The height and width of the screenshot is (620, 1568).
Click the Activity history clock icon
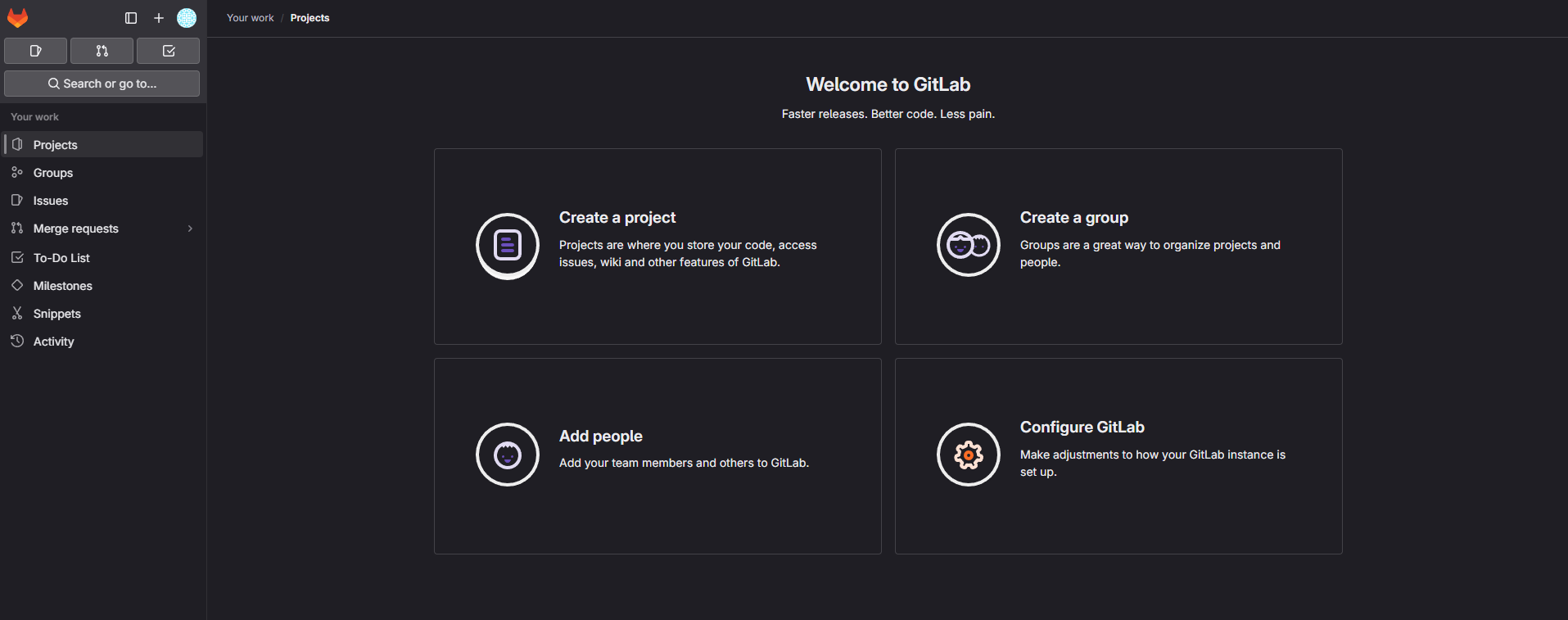(17, 341)
